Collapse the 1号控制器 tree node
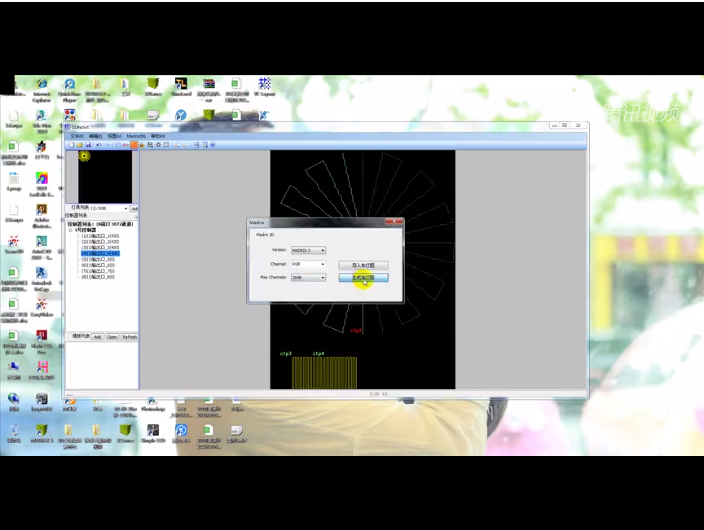Image resolution: width=704 pixels, height=530 pixels. click(71, 230)
